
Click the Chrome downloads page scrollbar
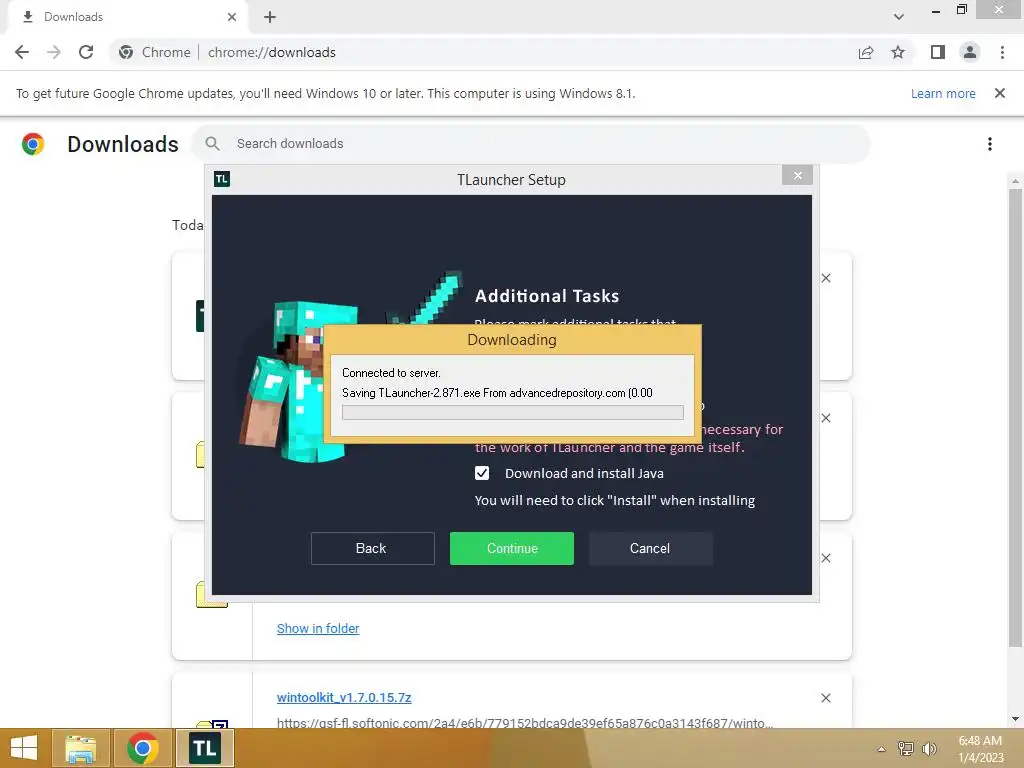(x=1015, y=418)
